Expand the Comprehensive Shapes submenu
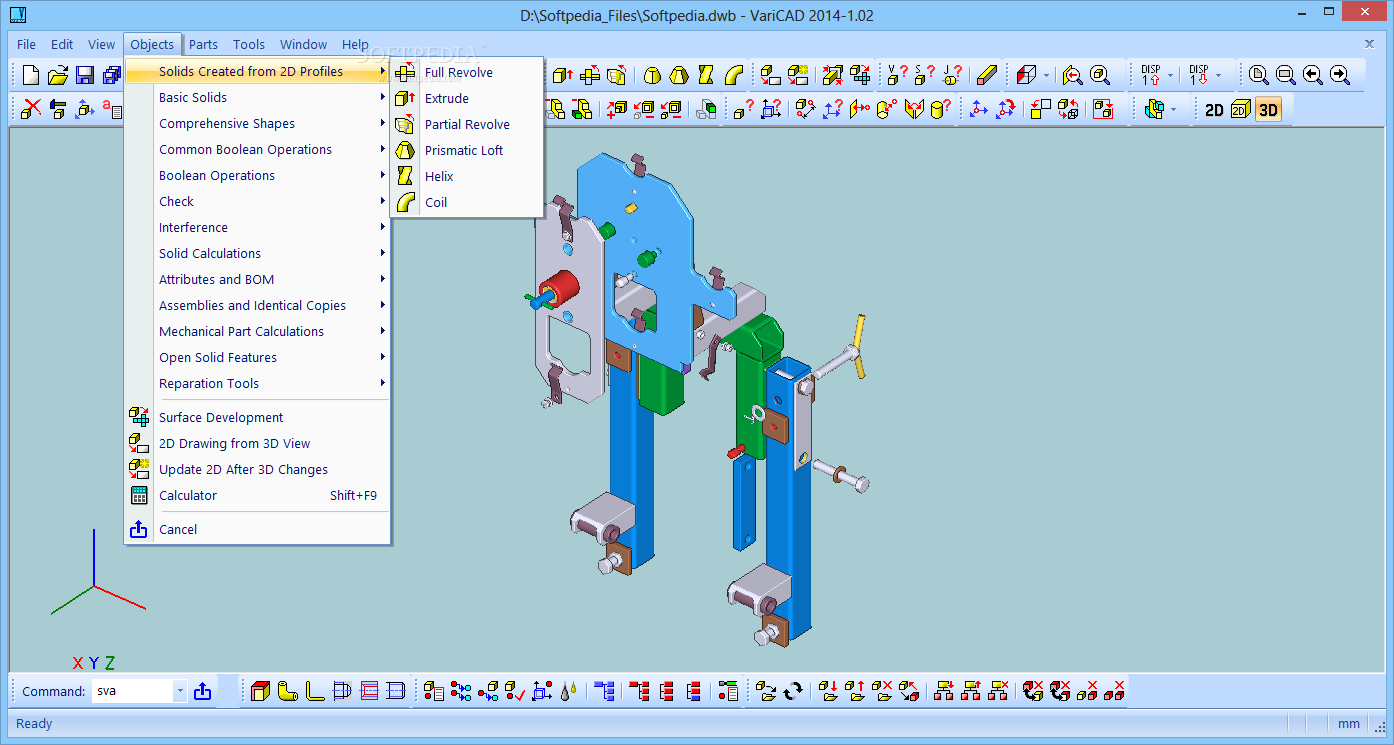This screenshot has width=1394, height=745. pyautogui.click(x=258, y=123)
